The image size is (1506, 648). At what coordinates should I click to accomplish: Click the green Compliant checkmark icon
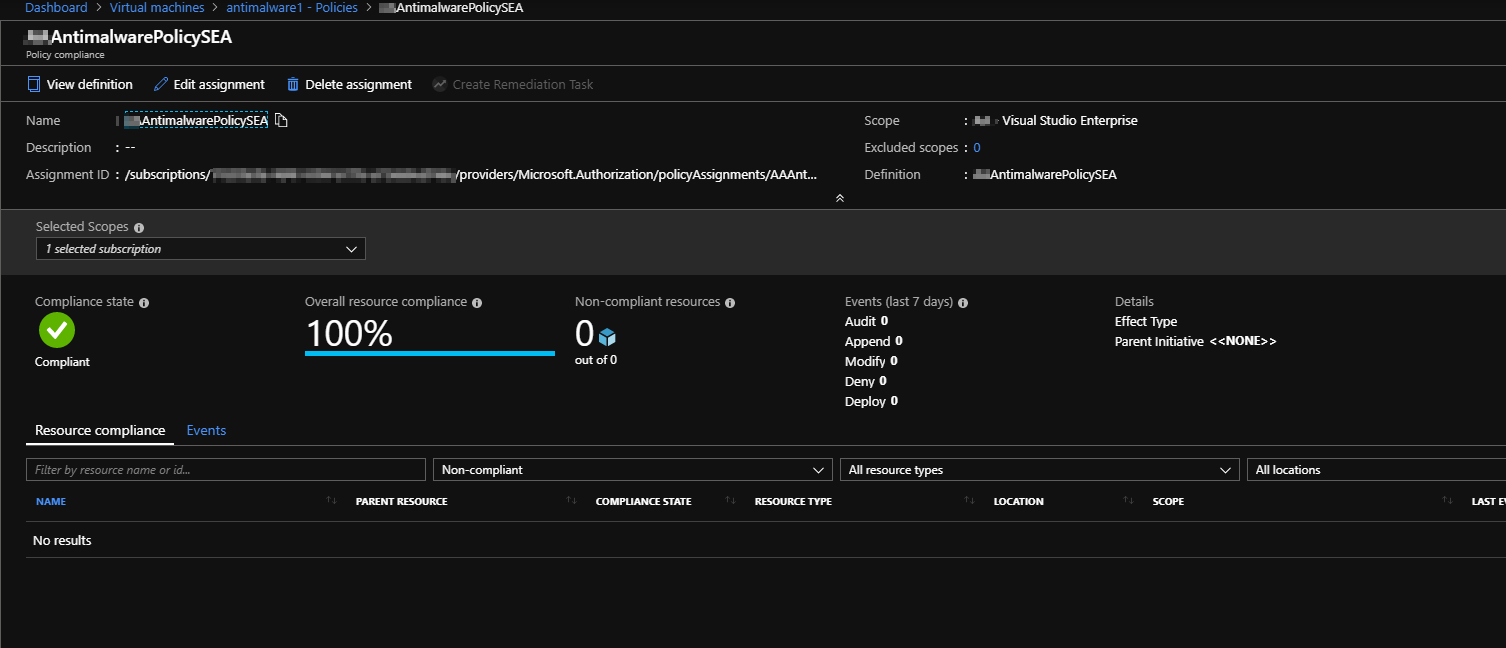coord(57,330)
